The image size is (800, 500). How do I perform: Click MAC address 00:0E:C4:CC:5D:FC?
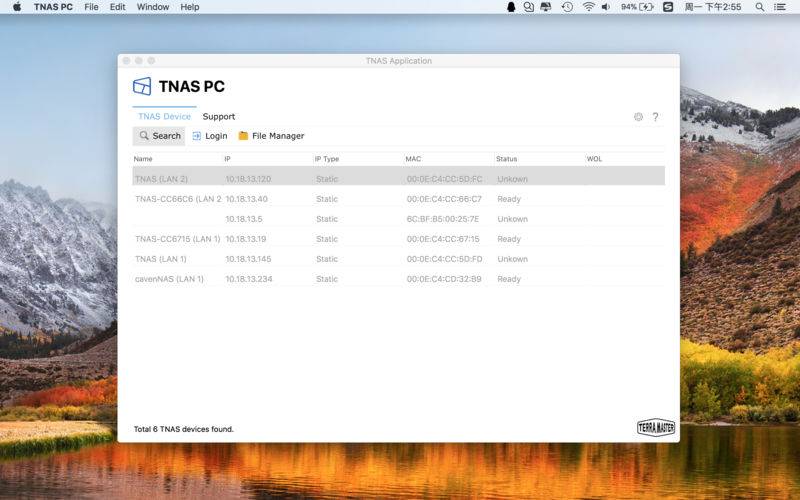point(444,179)
